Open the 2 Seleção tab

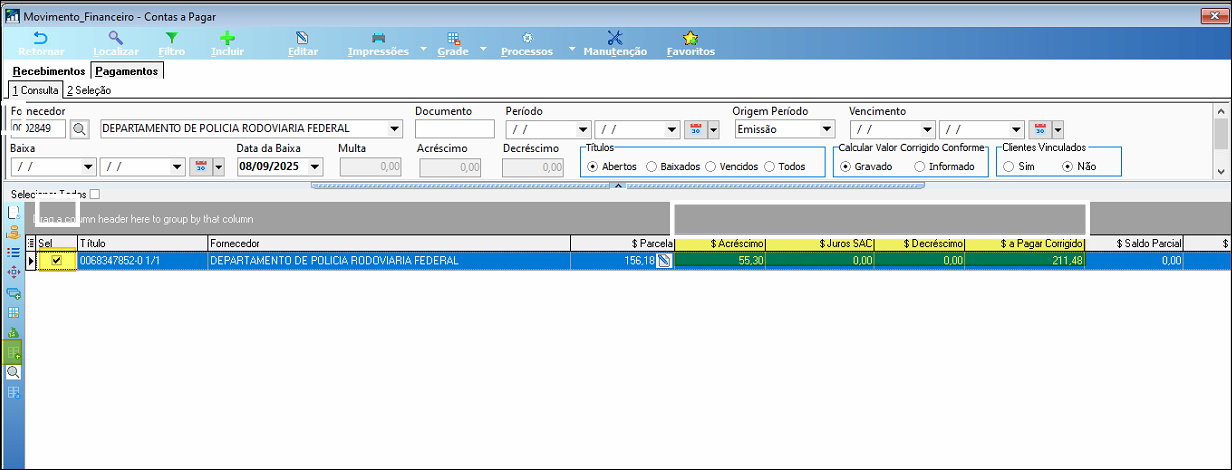(x=89, y=90)
